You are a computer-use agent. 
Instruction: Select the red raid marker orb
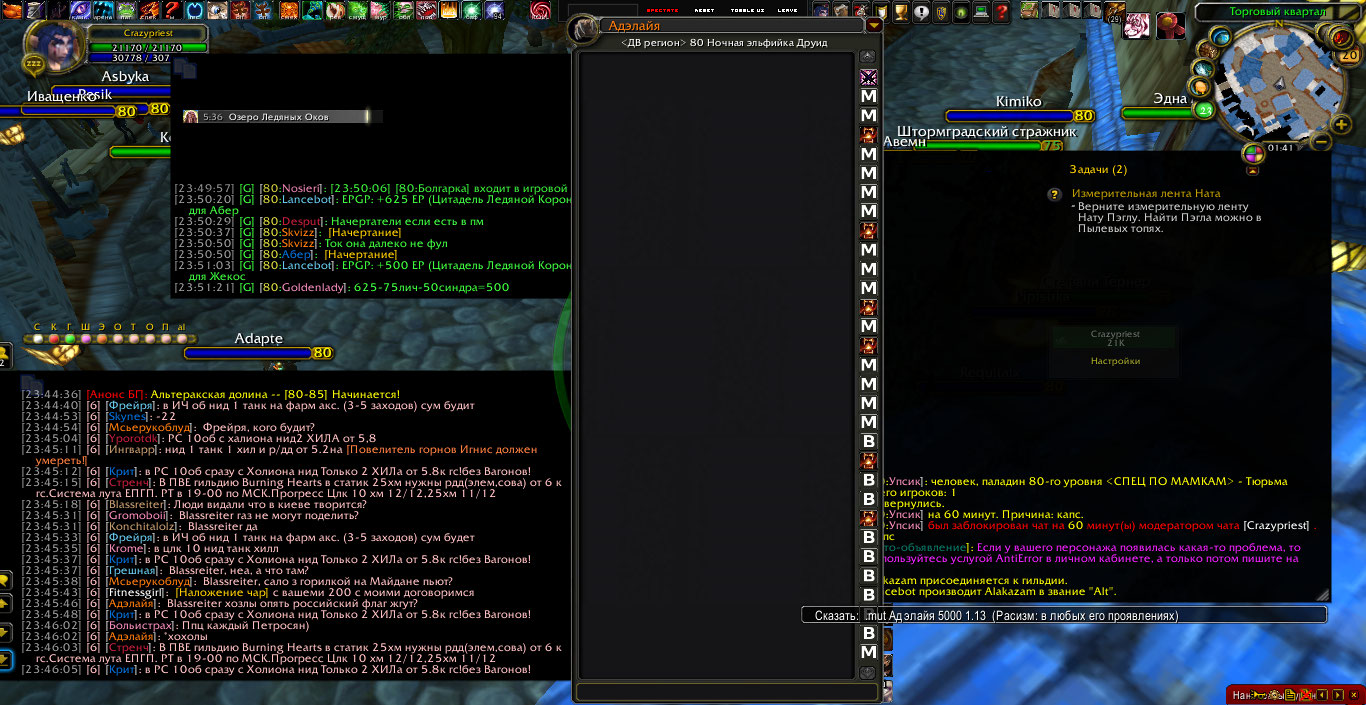tap(54, 338)
